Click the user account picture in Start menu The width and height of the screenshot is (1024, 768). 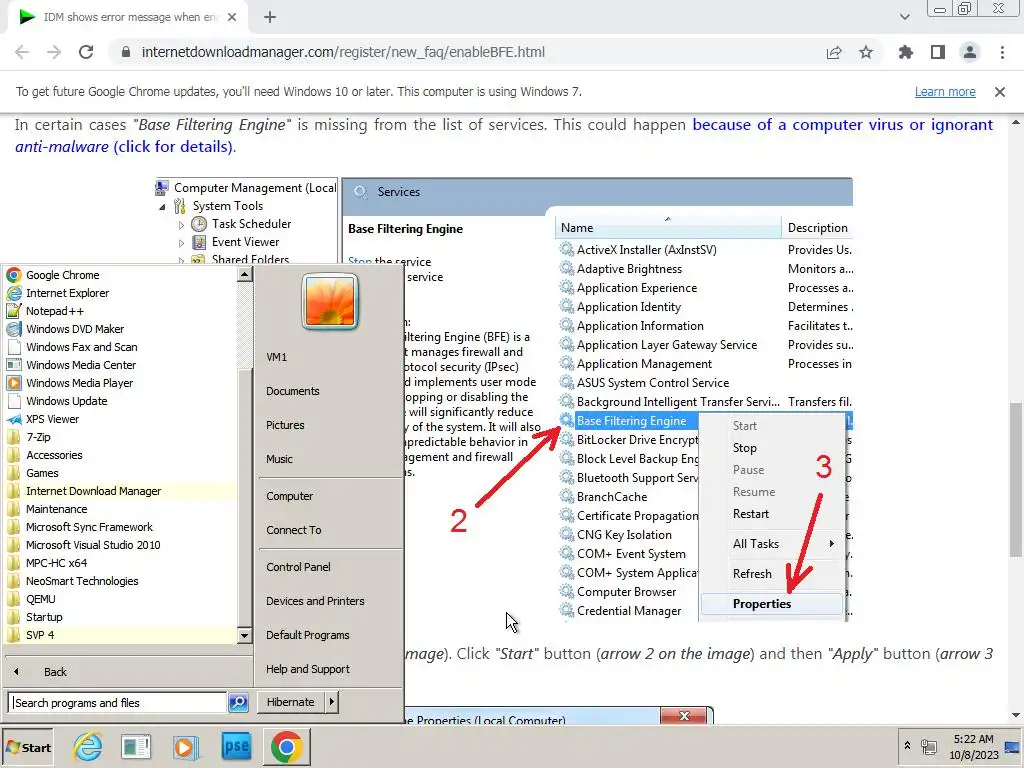[330, 301]
